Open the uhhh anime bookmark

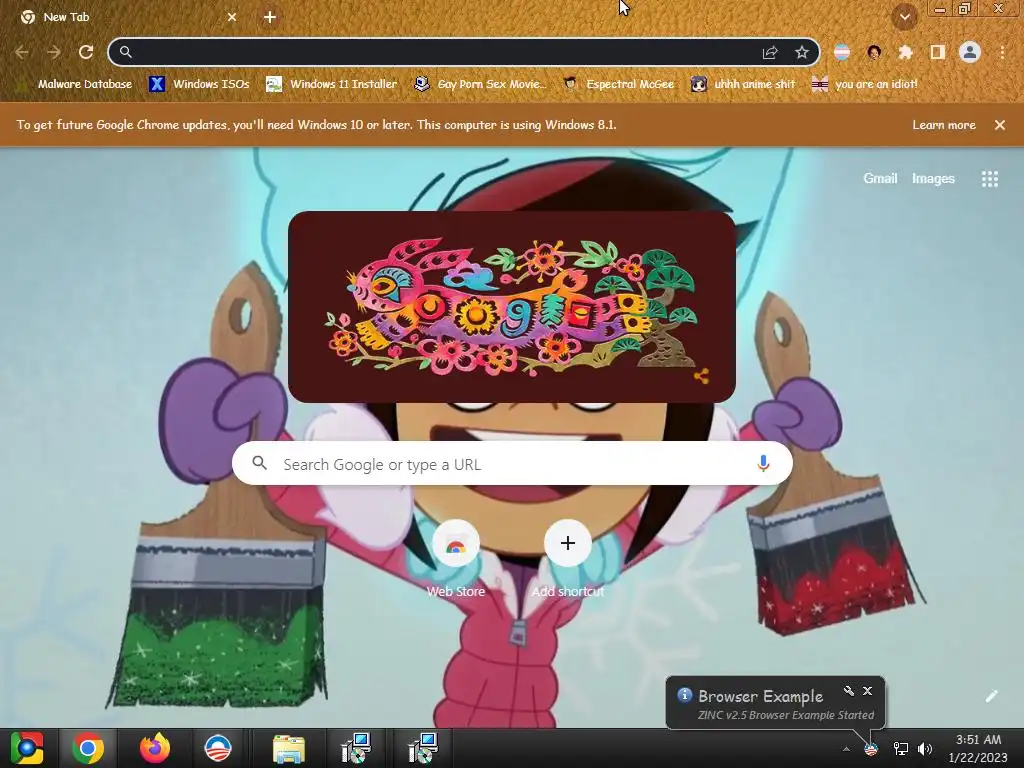click(743, 84)
